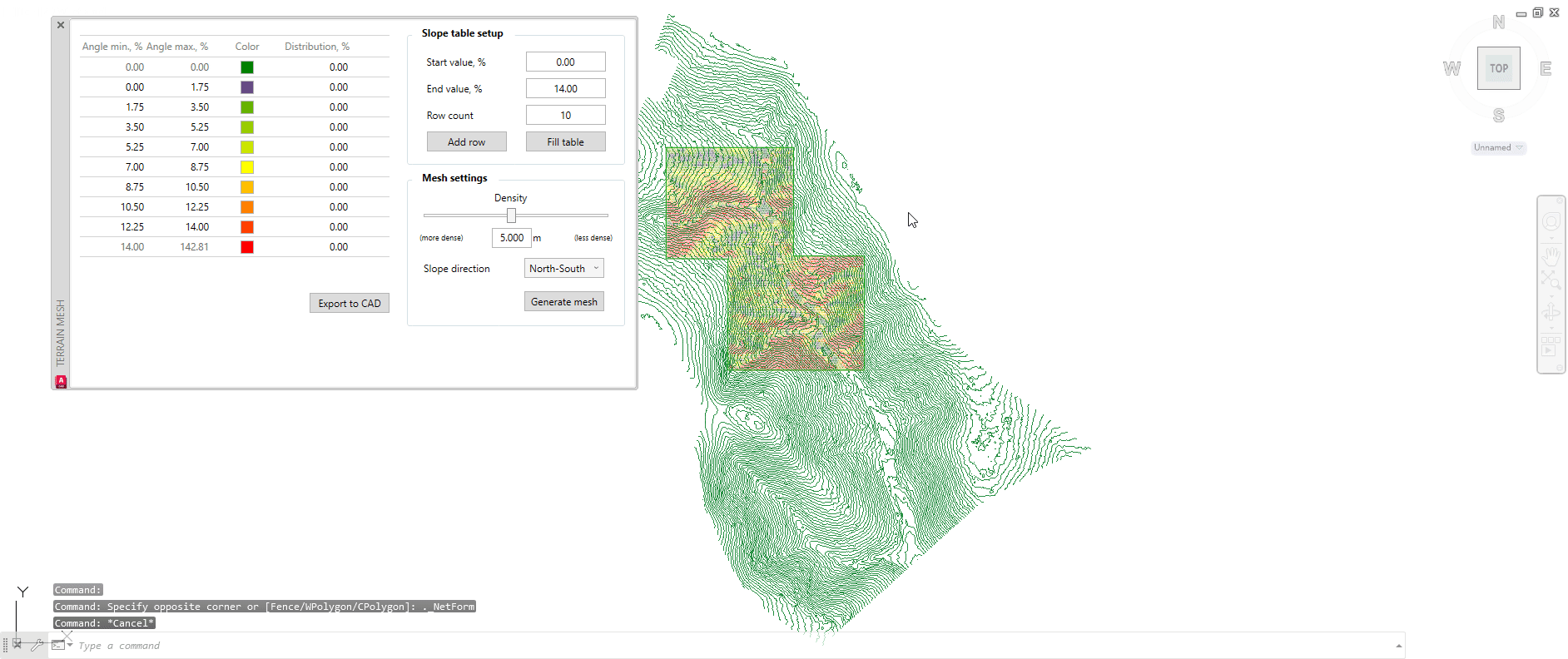
Task: Click the 1.75 angle max cell
Action: pos(200,87)
